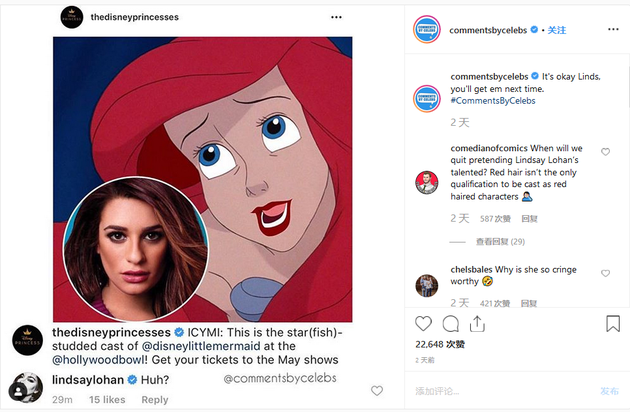Screen dimensions: 630x412
Task: Follow commentsbycelebs with the 关注 link
Action: click(x=556, y=30)
